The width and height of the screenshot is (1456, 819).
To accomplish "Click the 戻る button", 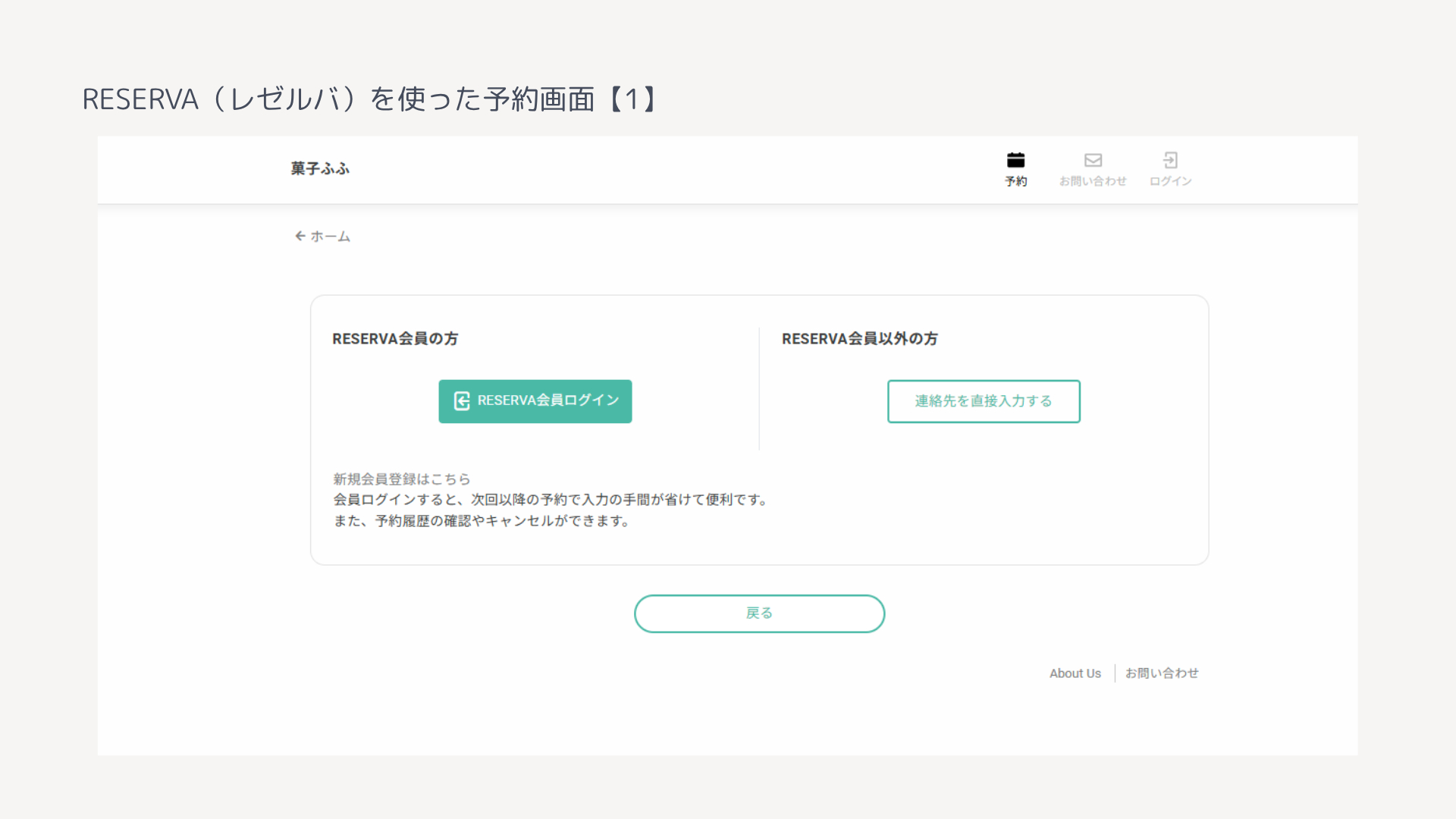I will point(759,613).
